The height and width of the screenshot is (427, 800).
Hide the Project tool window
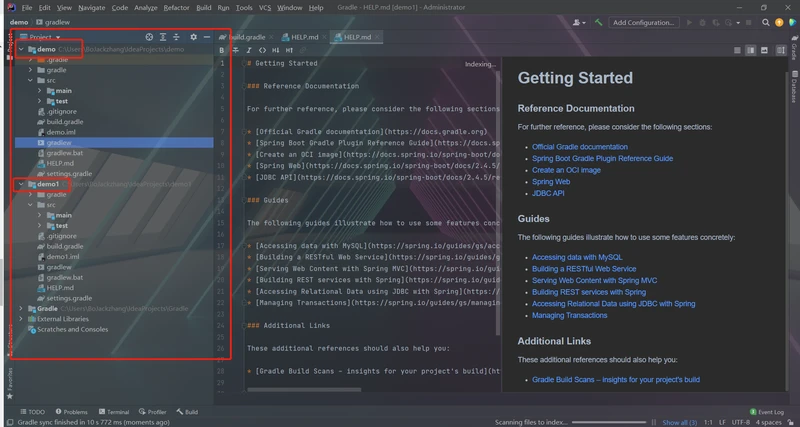(207, 37)
